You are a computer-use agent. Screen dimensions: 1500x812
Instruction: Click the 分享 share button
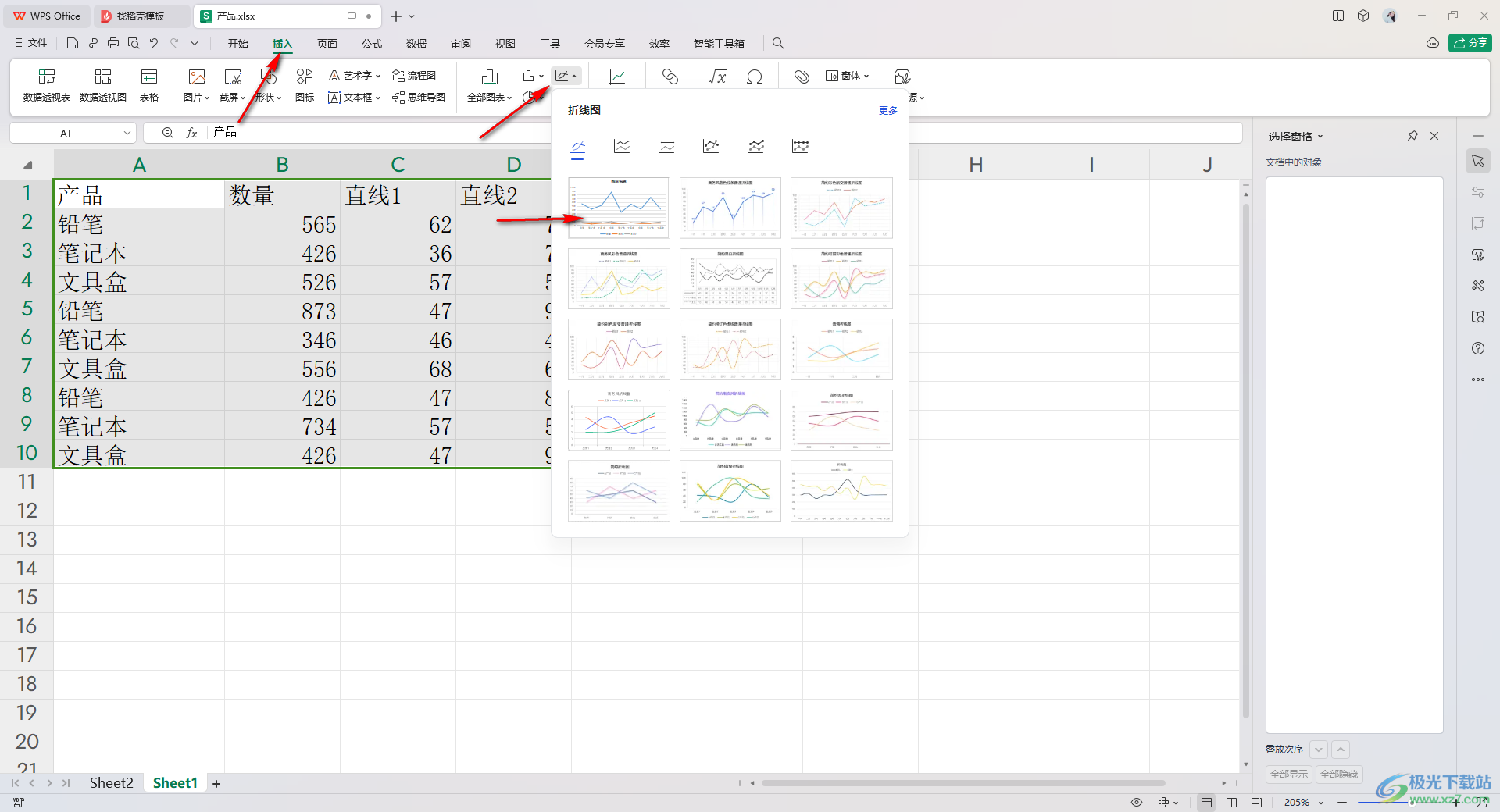1470,43
